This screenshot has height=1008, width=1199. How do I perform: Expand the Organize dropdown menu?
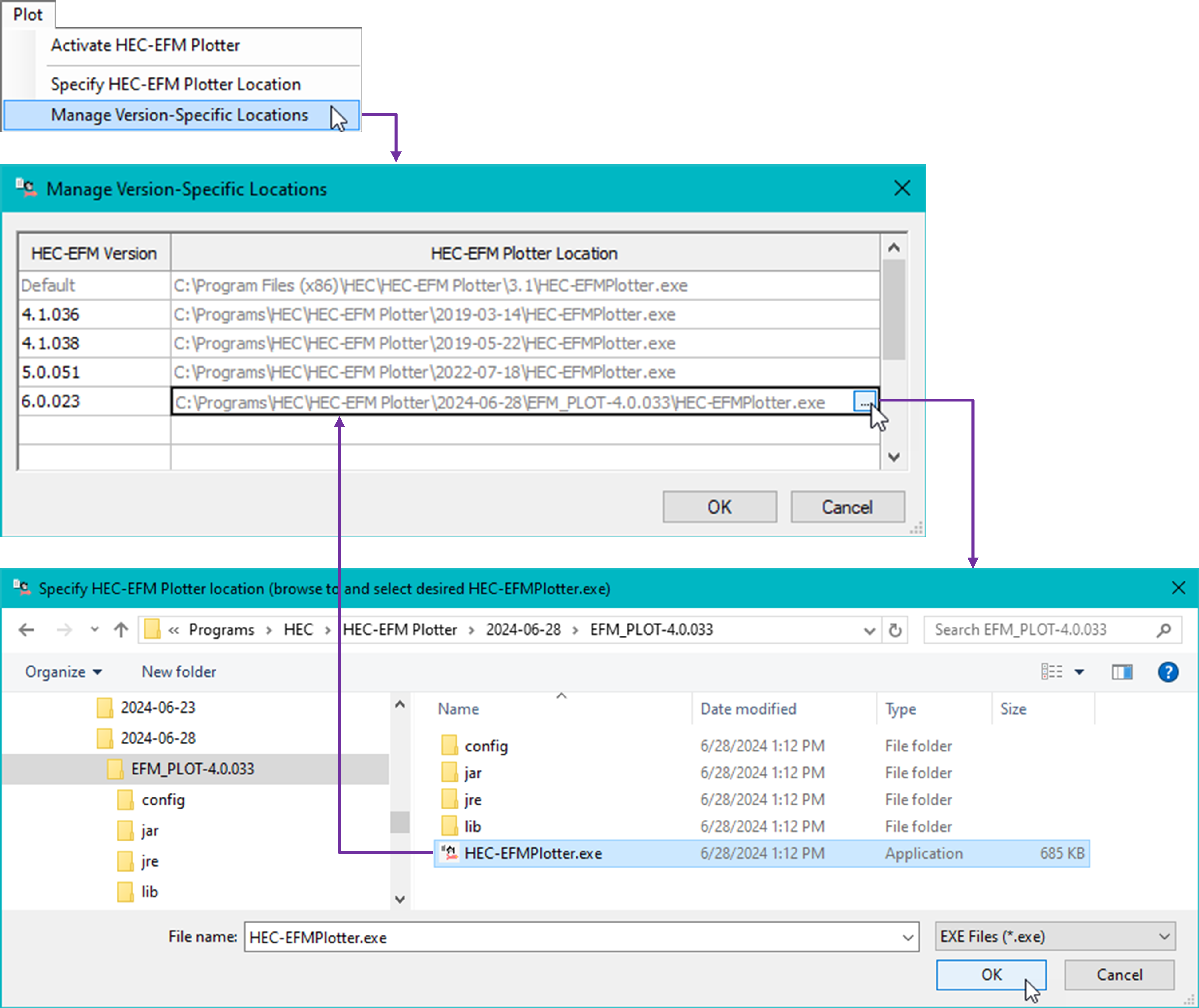coord(63,671)
